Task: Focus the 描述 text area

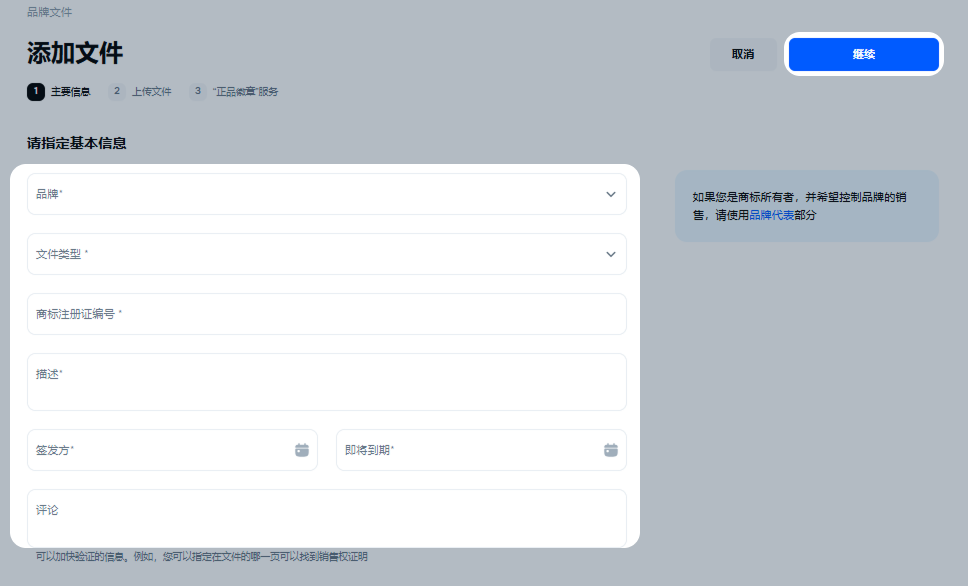Action: (327, 382)
